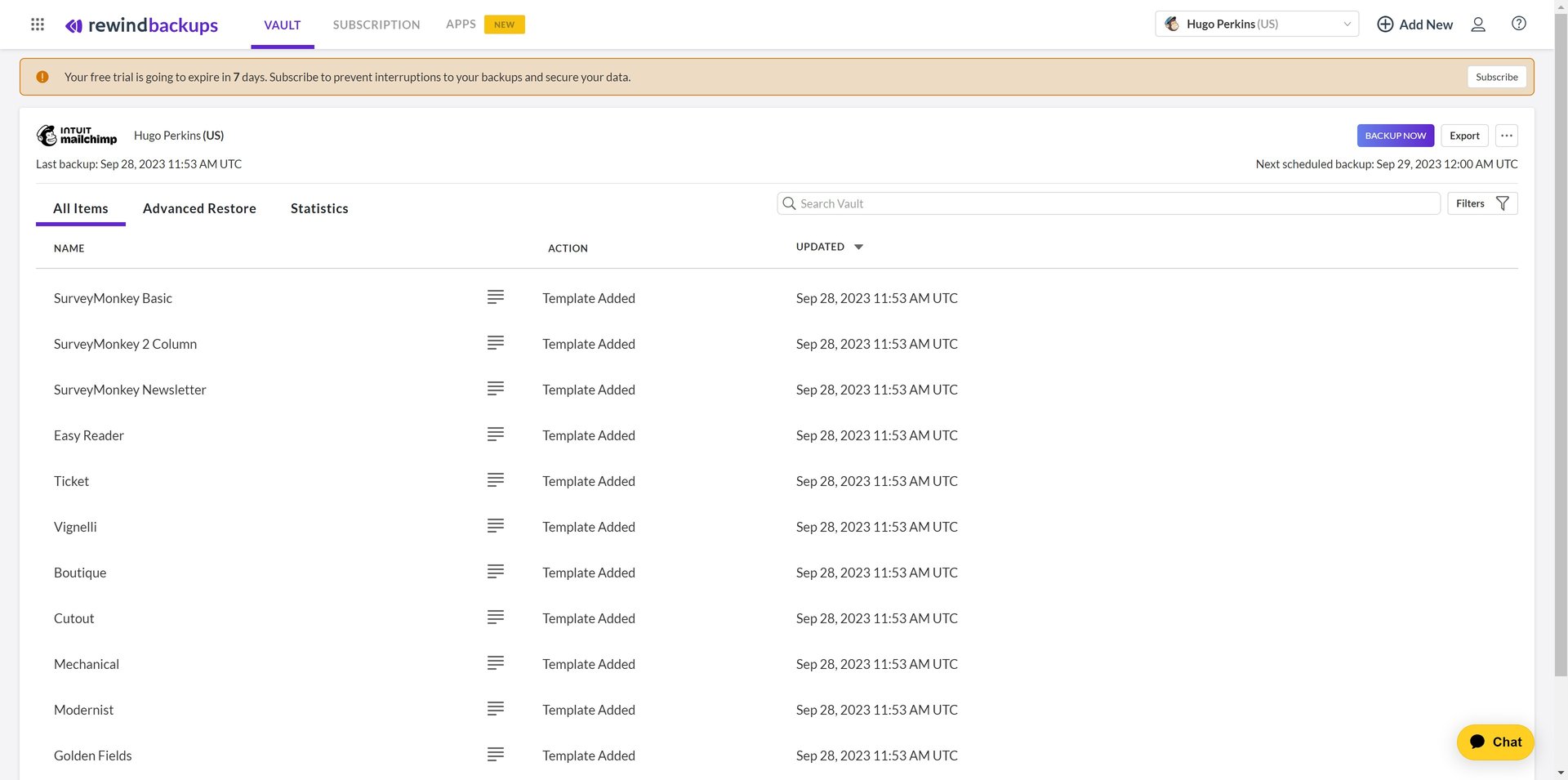Image resolution: width=1568 pixels, height=780 pixels.
Task: Open the Add New menu
Action: point(1414,25)
